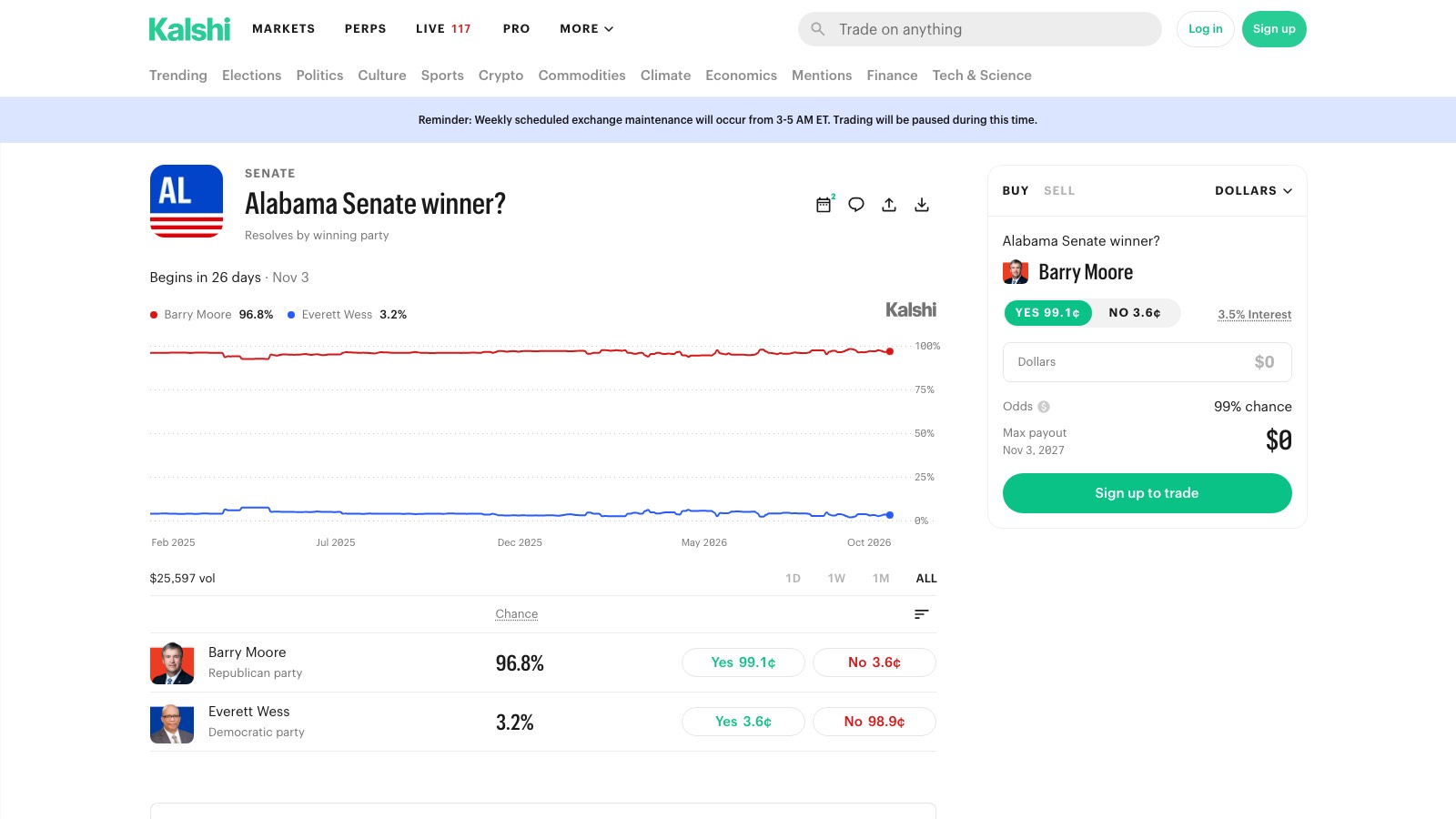This screenshot has width=1456, height=819.
Task: Go to the Crypto category
Action: [x=500, y=76]
